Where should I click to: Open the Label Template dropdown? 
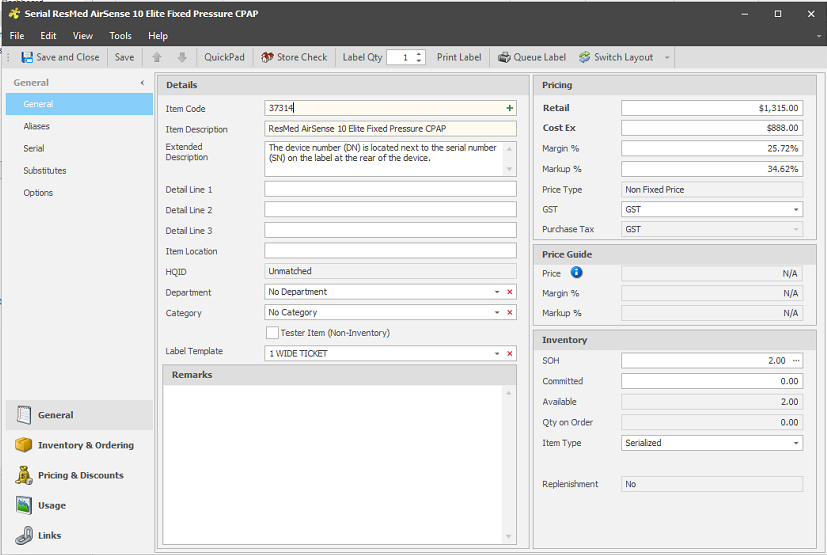[497, 353]
